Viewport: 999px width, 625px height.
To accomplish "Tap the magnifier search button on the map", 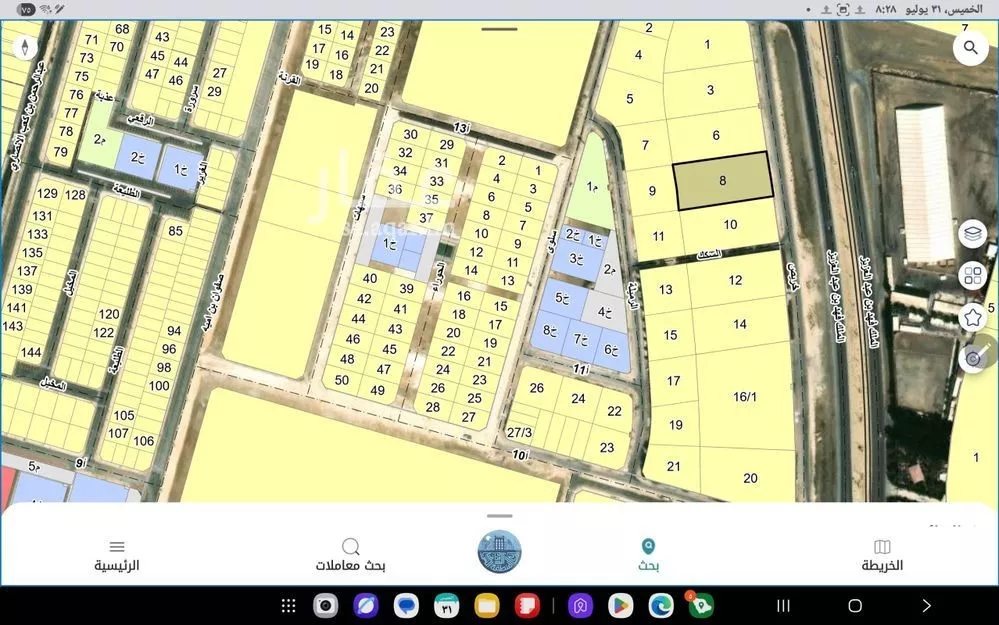I will (x=970, y=47).
